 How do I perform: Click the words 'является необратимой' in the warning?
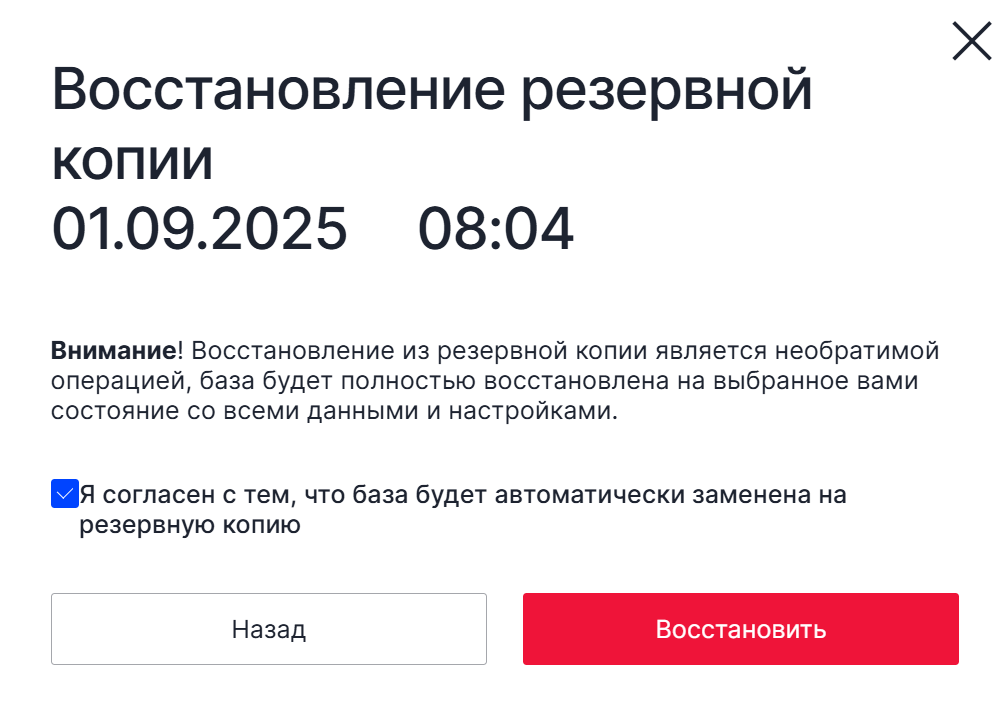pos(797,351)
